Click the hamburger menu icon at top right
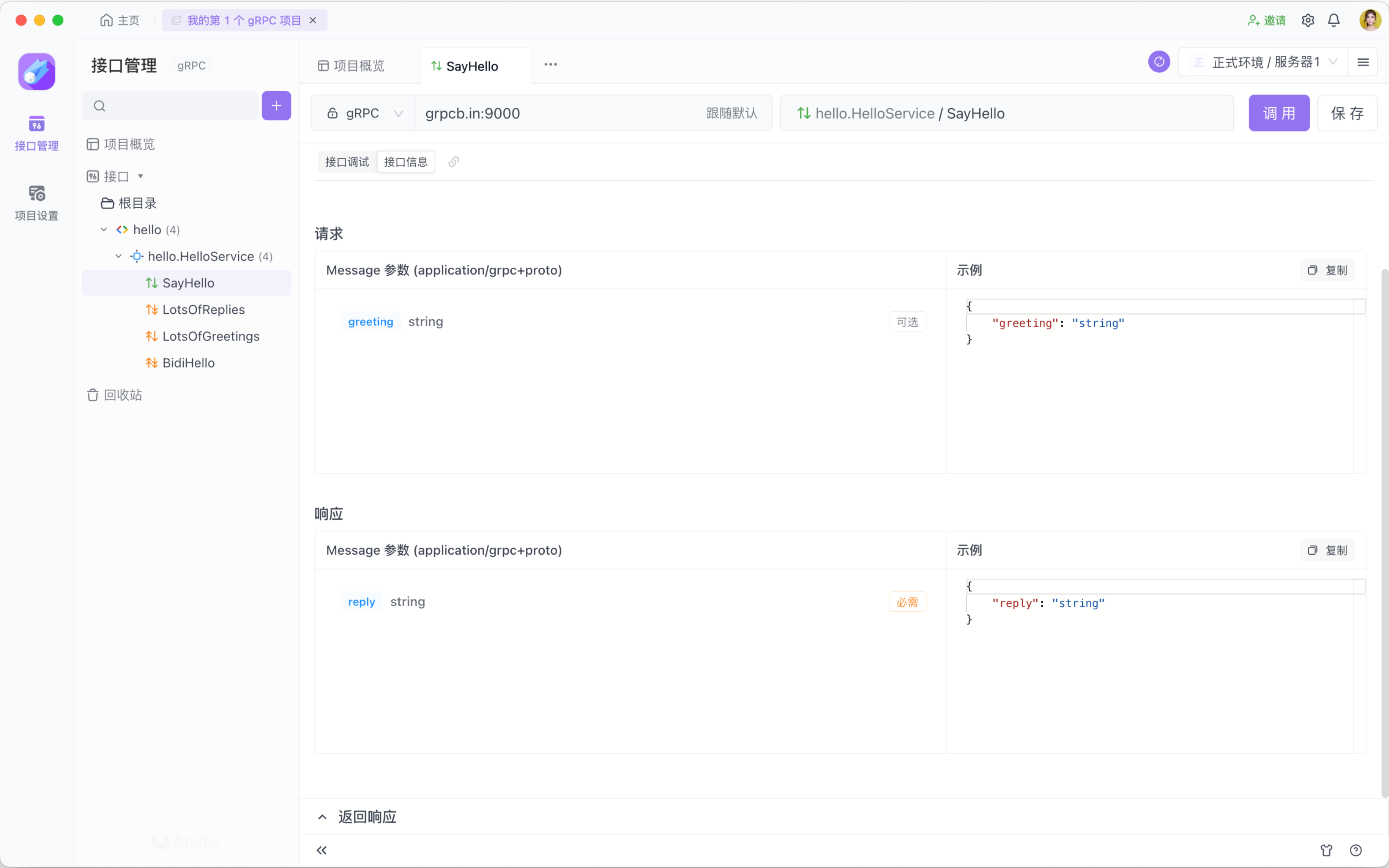1389x868 pixels. pos(1363,62)
